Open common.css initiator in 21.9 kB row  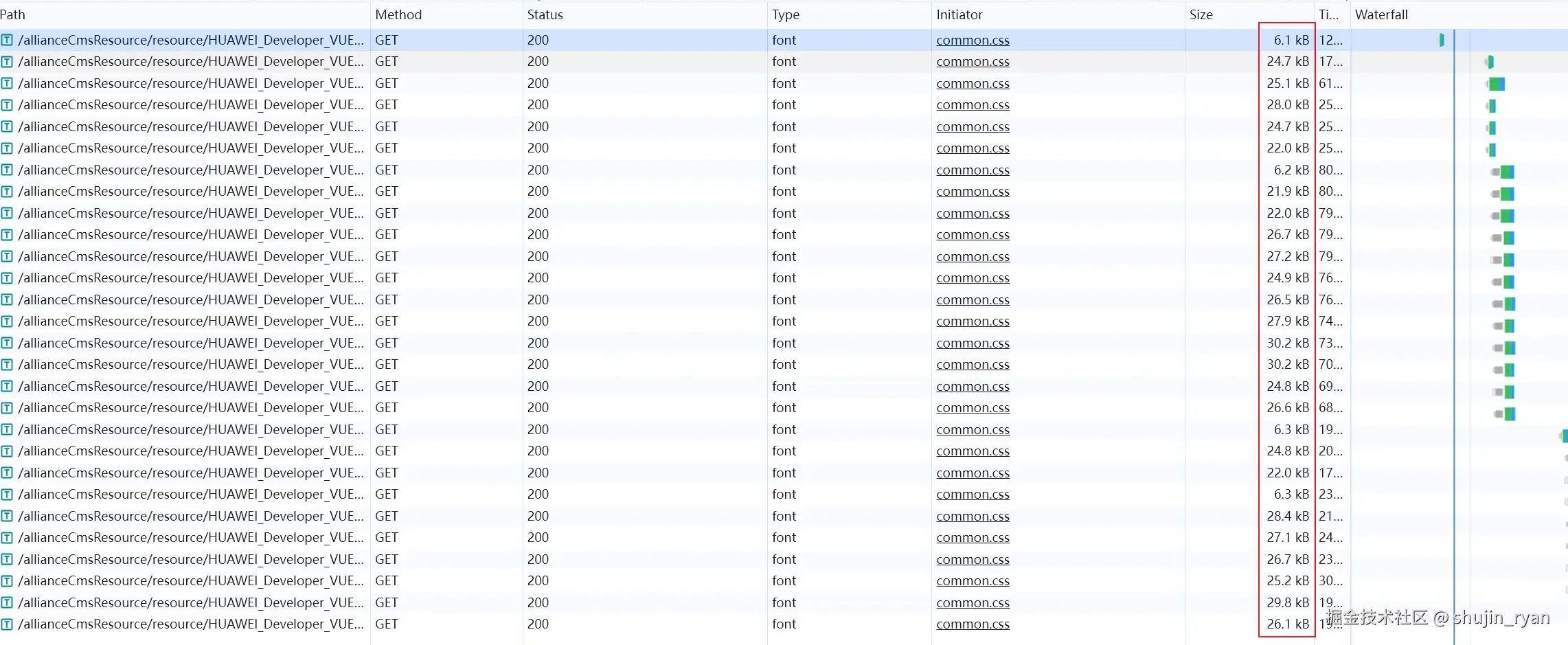click(973, 192)
